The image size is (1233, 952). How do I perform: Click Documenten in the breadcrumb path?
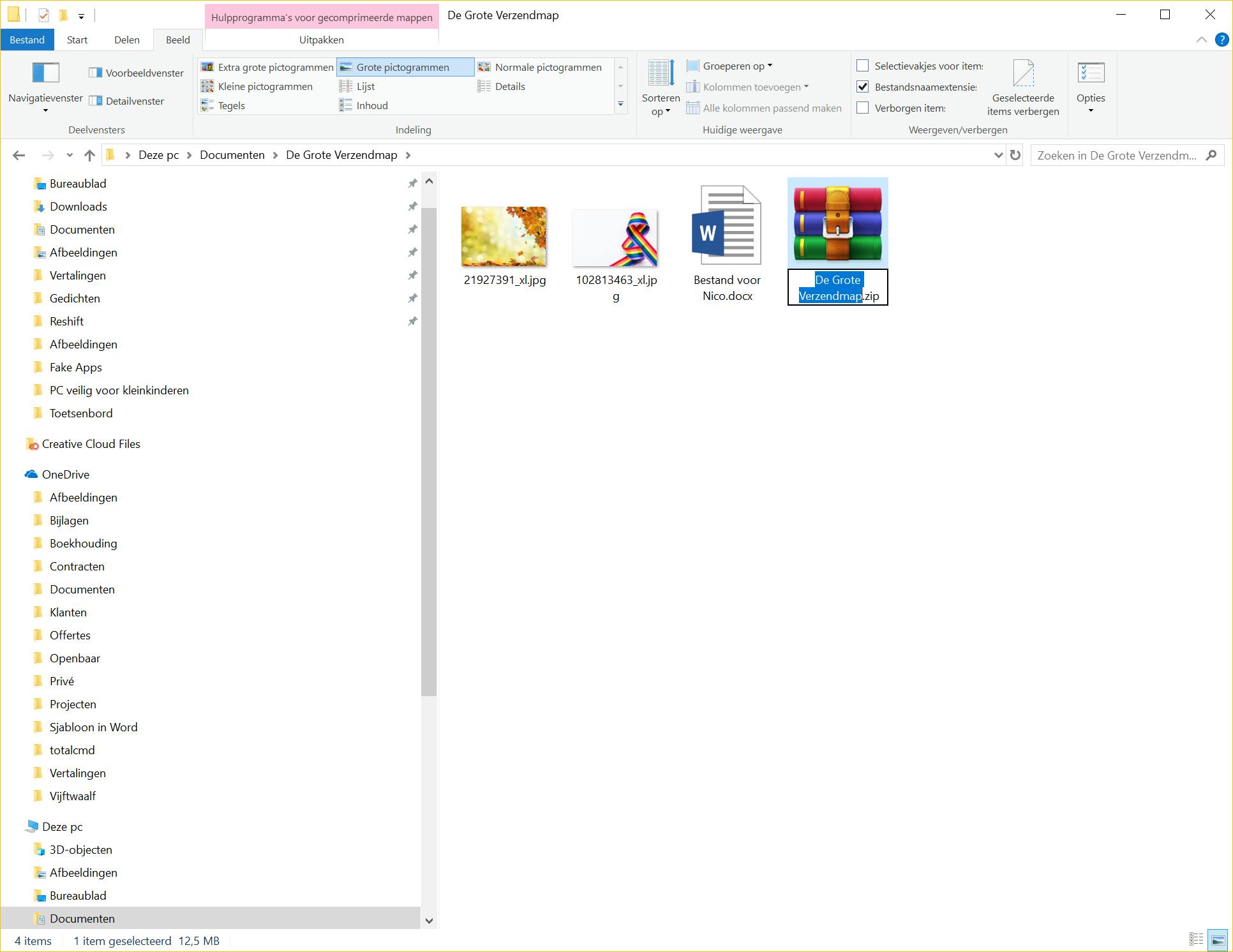coord(232,155)
